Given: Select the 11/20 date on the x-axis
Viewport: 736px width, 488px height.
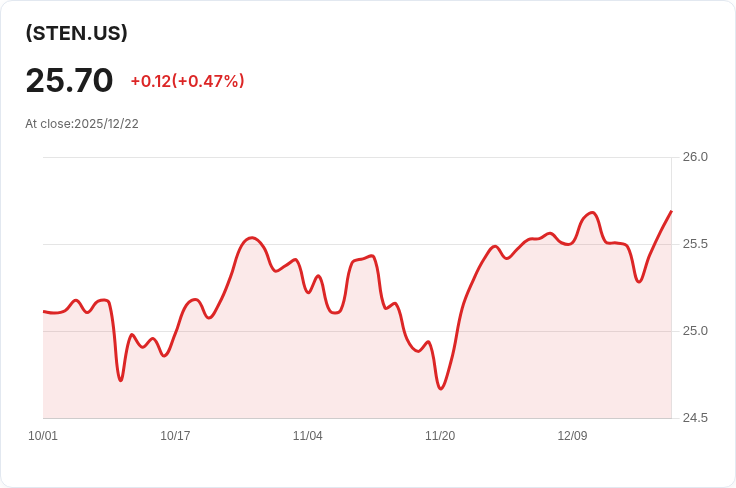Looking at the screenshot, I should click(440, 436).
